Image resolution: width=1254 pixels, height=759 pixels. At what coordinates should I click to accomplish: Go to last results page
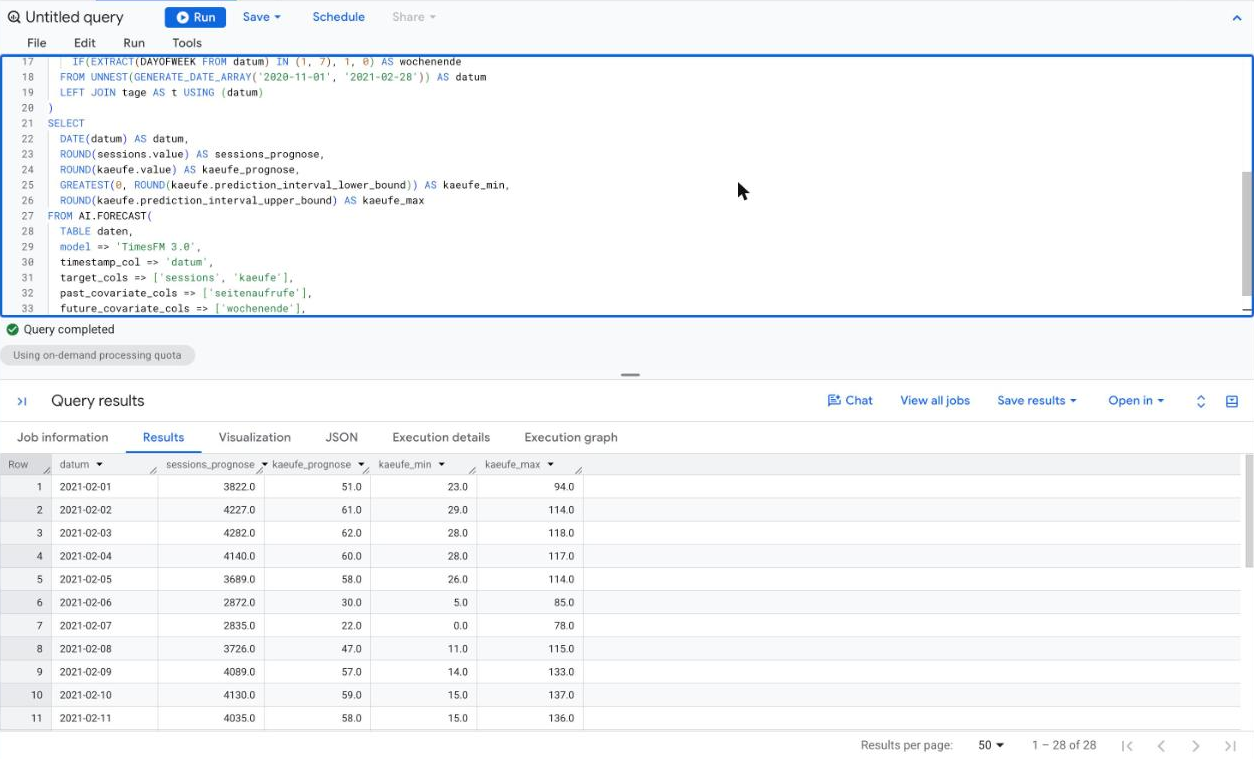click(1230, 746)
